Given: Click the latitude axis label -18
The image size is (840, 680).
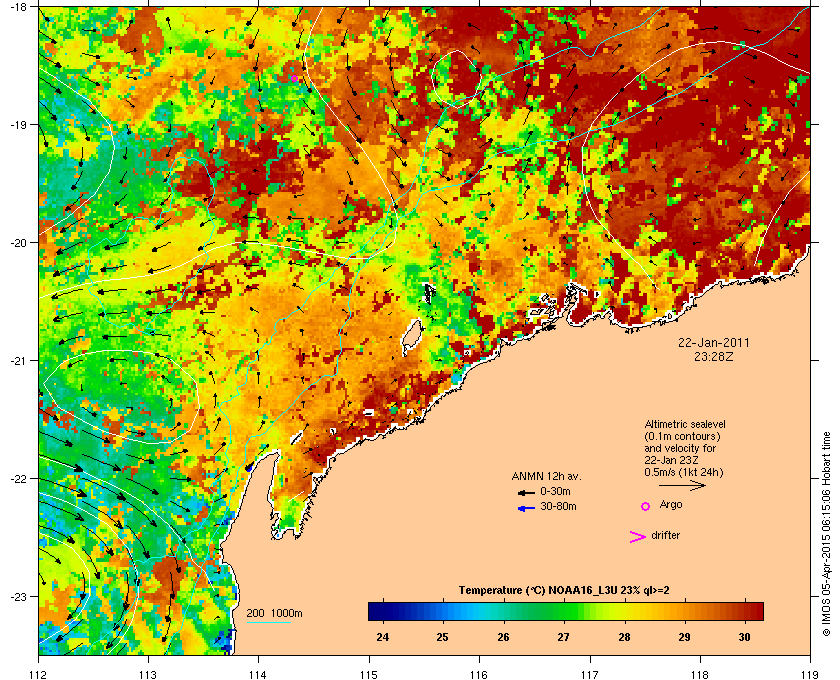Looking at the screenshot, I should click(x=18, y=6).
